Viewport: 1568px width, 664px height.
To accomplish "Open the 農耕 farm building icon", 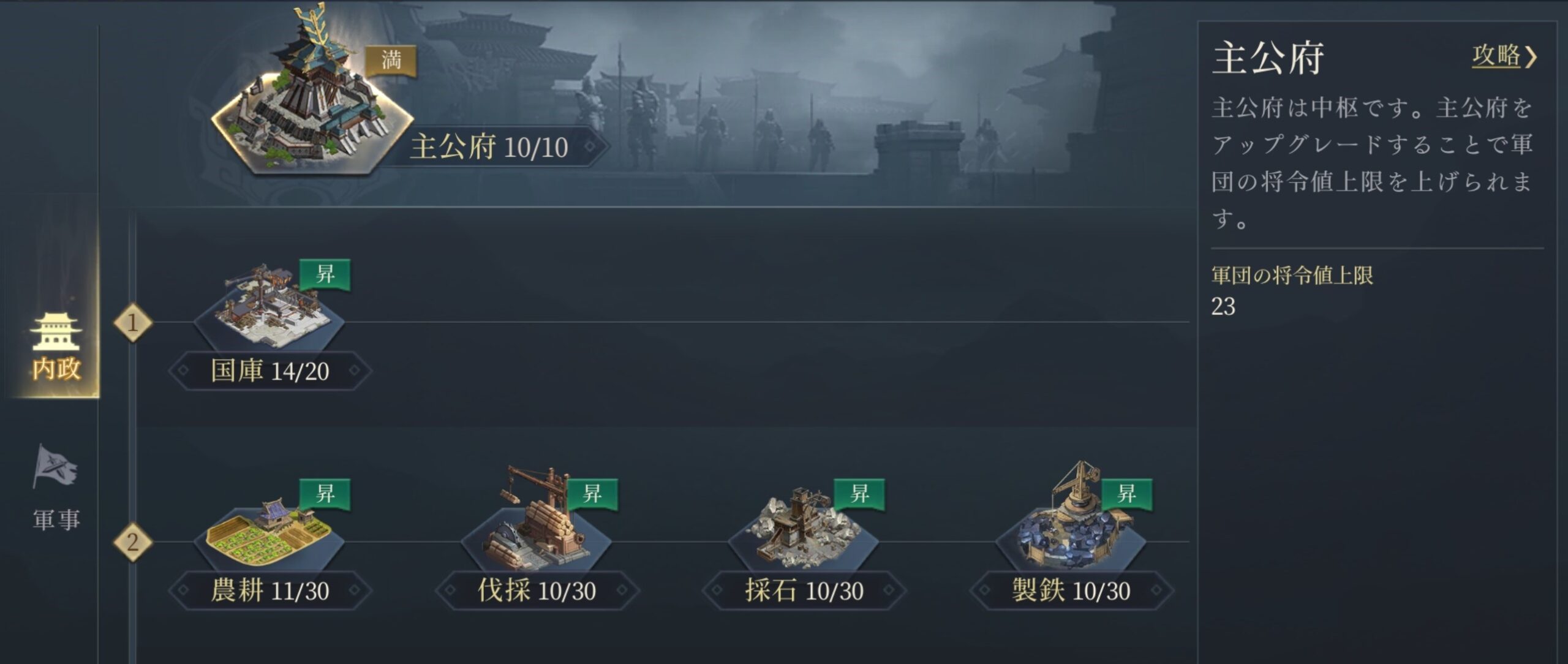I will pyautogui.click(x=268, y=534).
